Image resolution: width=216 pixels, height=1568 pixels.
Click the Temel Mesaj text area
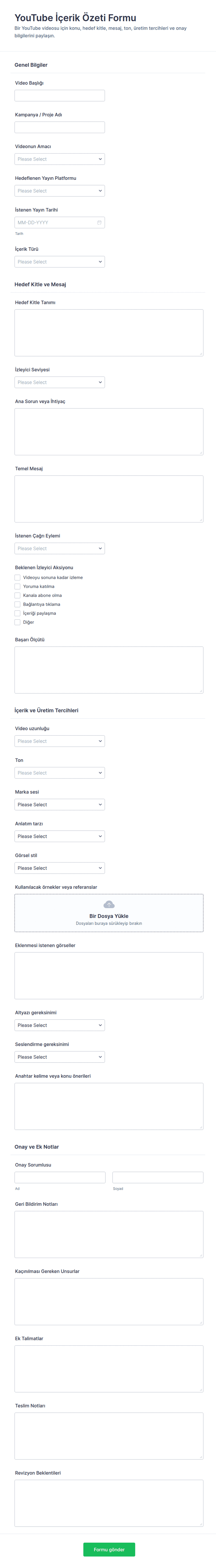109,499
